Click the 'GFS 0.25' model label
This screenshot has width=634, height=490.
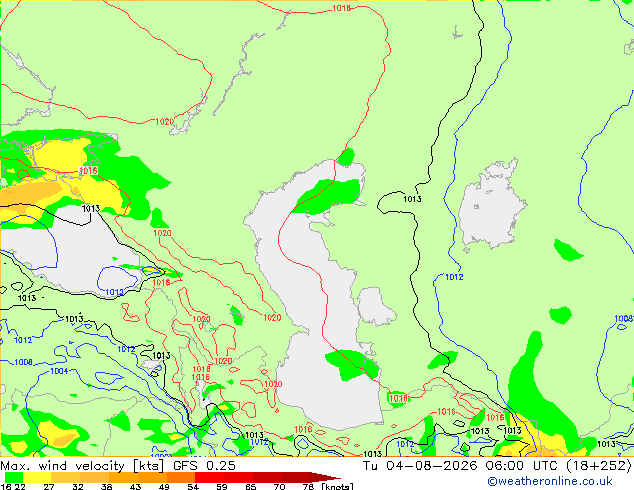pos(204,466)
